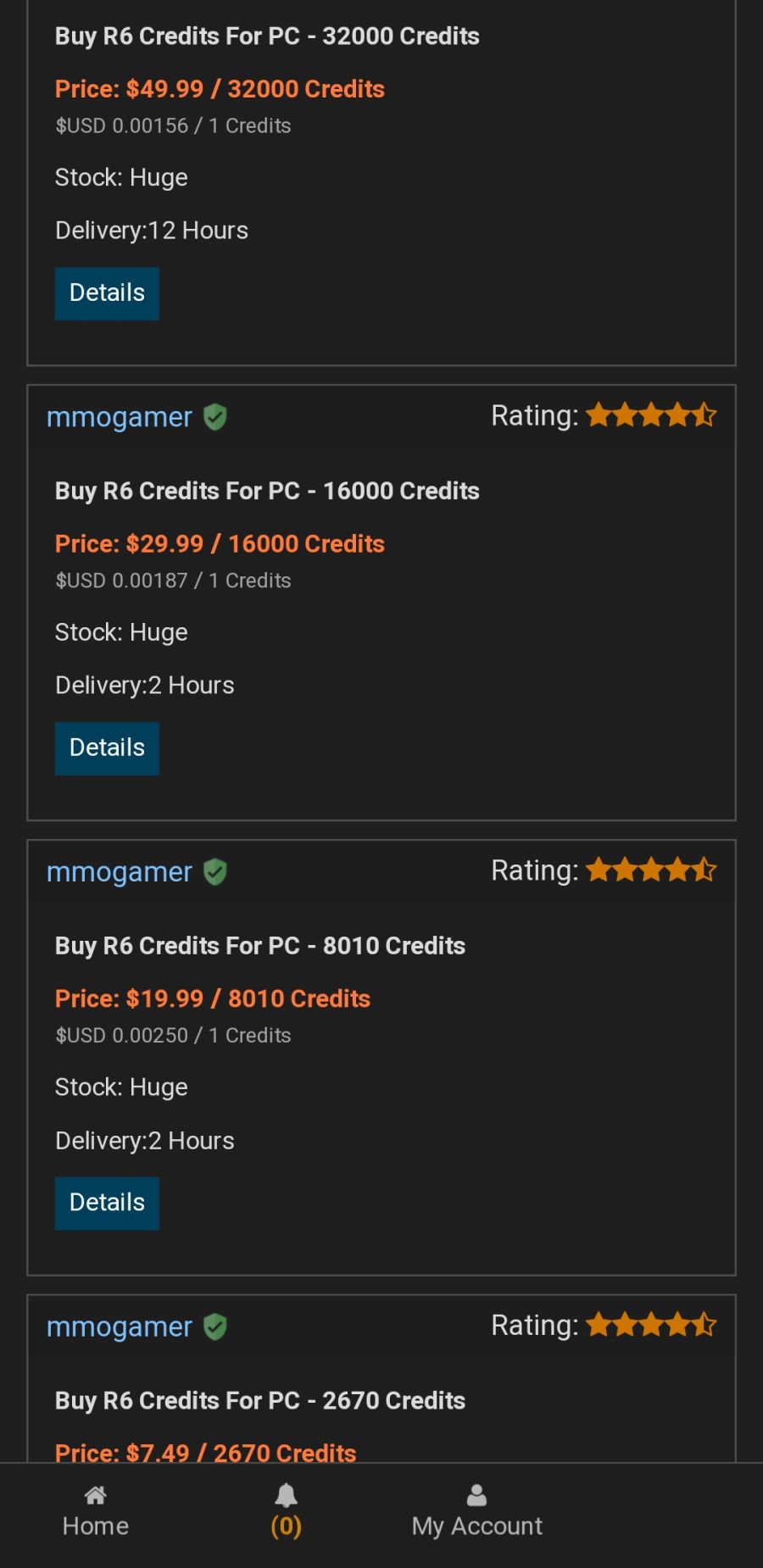Image resolution: width=763 pixels, height=1568 pixels.
Task: Select notification count (0) label
Action: click(287, 1526)
